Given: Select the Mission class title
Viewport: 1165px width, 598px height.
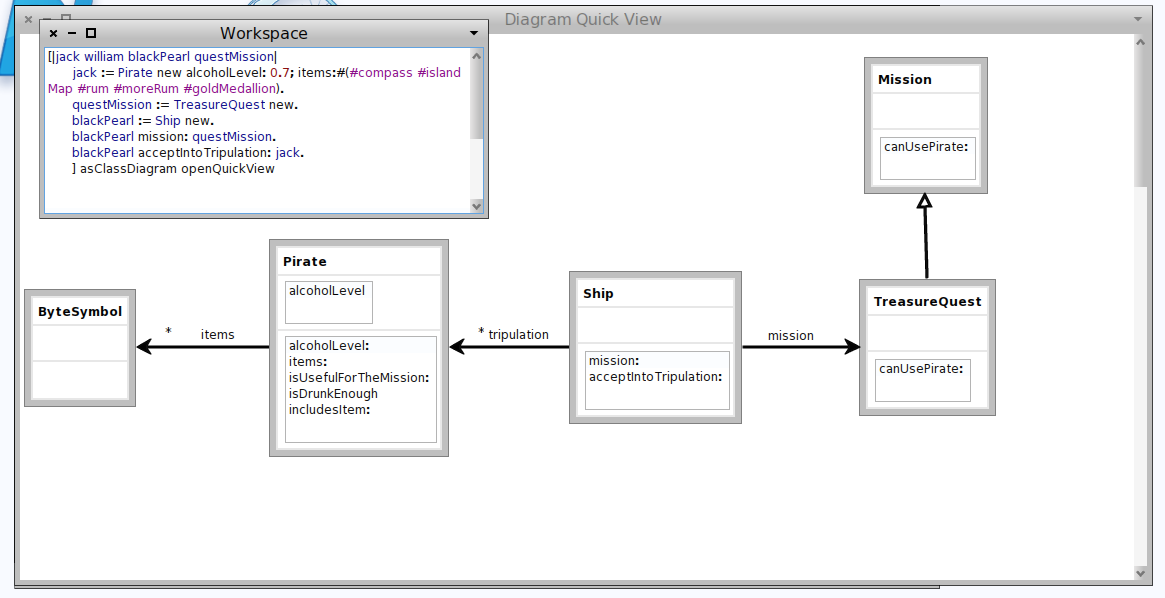Looking at the screenshot, I should point(904,79).
